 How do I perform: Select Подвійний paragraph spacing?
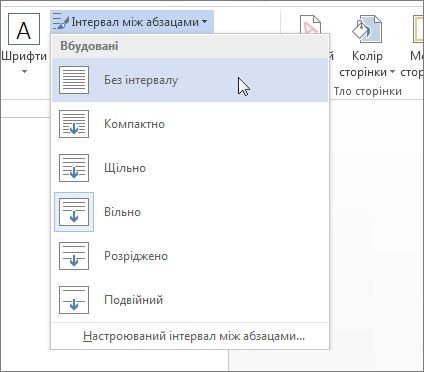190,300
